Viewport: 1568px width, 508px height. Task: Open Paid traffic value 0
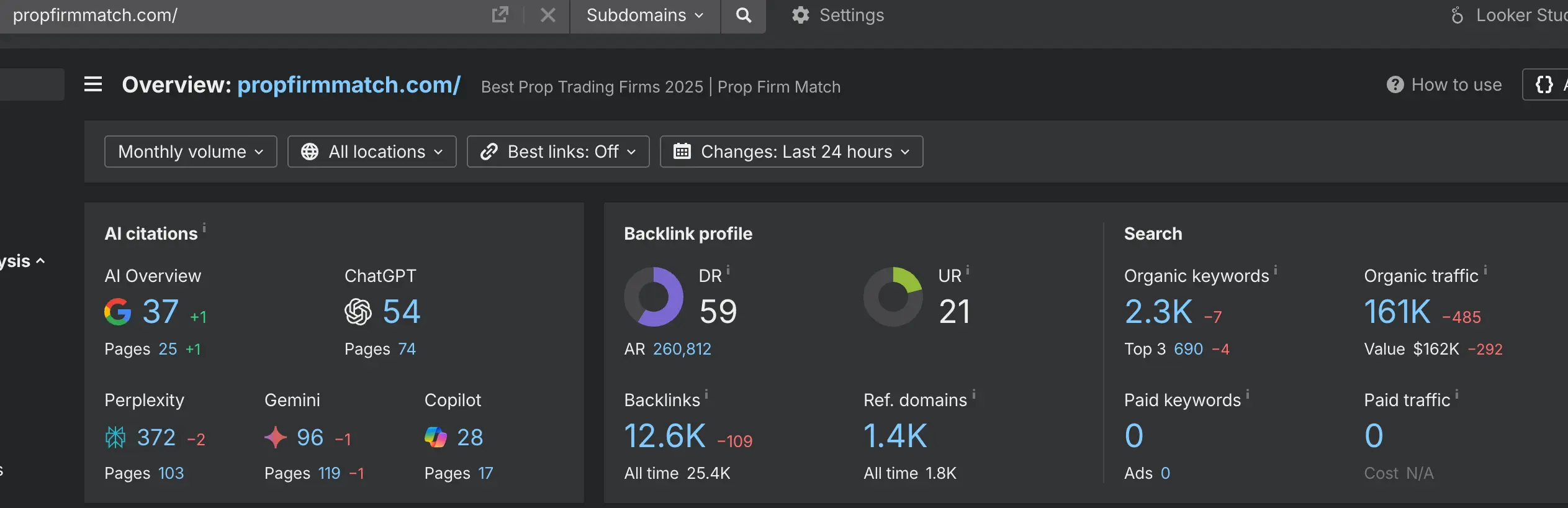click(1374, 436)
